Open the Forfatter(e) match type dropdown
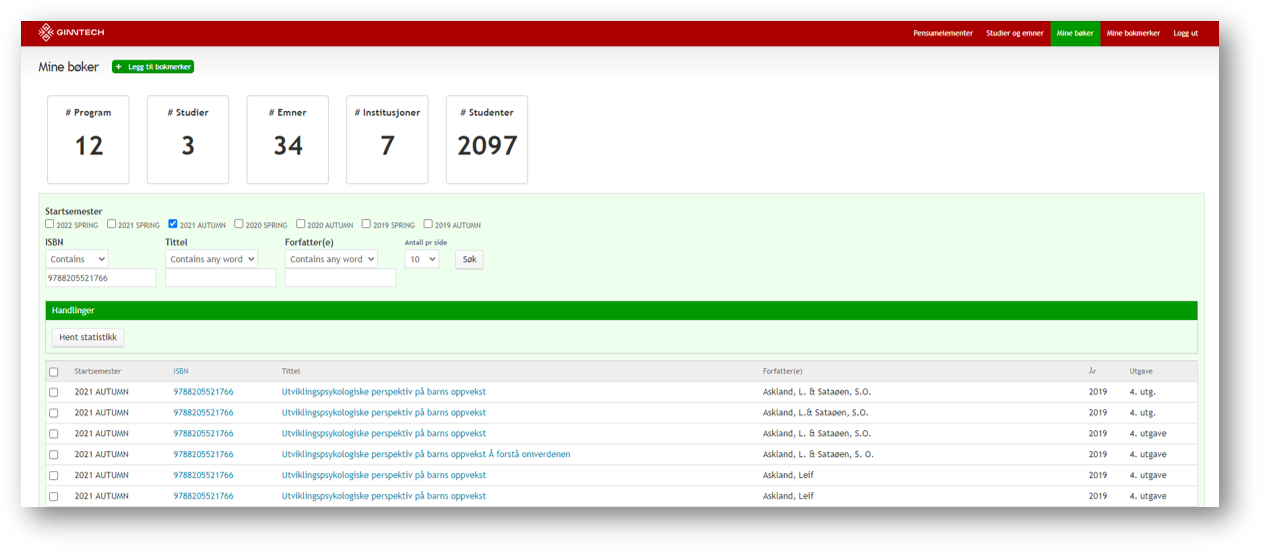1261x549 pixels. (331, 259)
